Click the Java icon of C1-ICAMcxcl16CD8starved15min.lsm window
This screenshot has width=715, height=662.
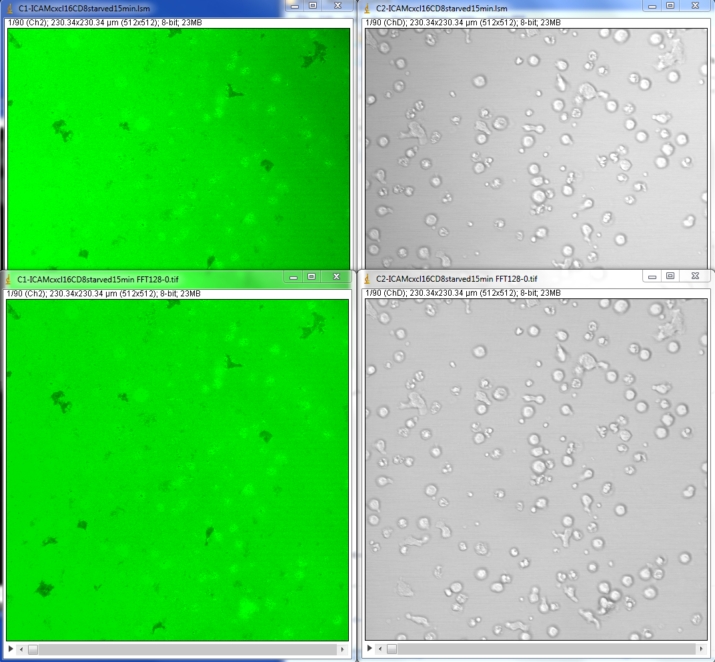tap(9, 7)
